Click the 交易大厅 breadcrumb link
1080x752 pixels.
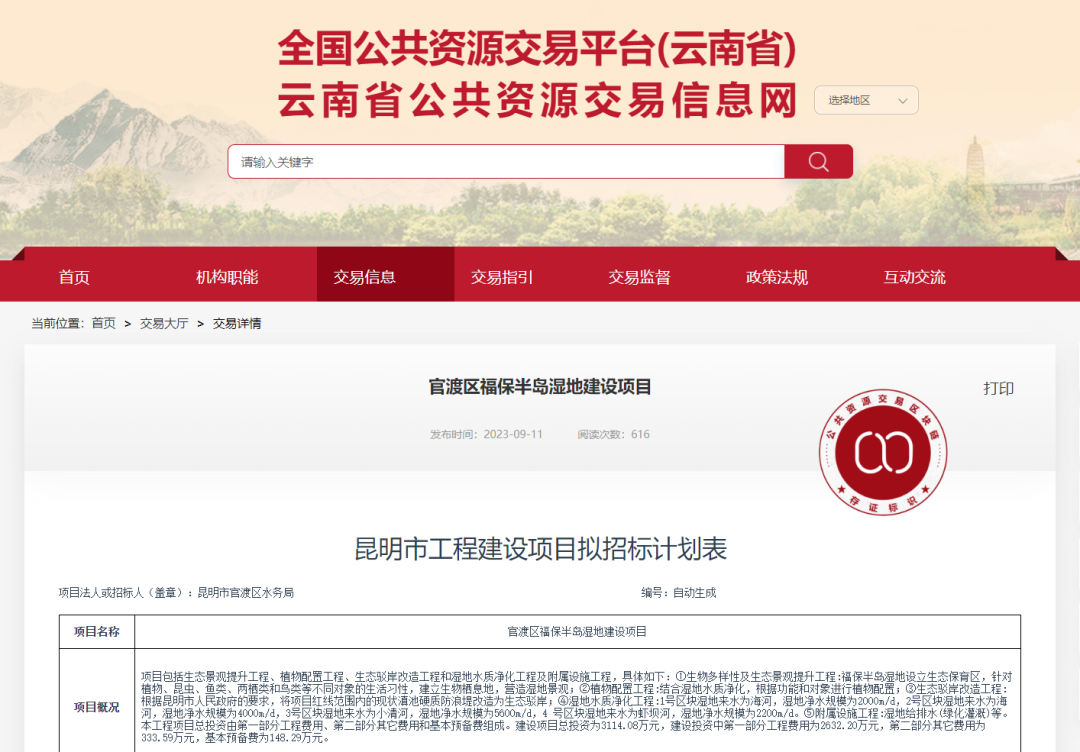164,323
